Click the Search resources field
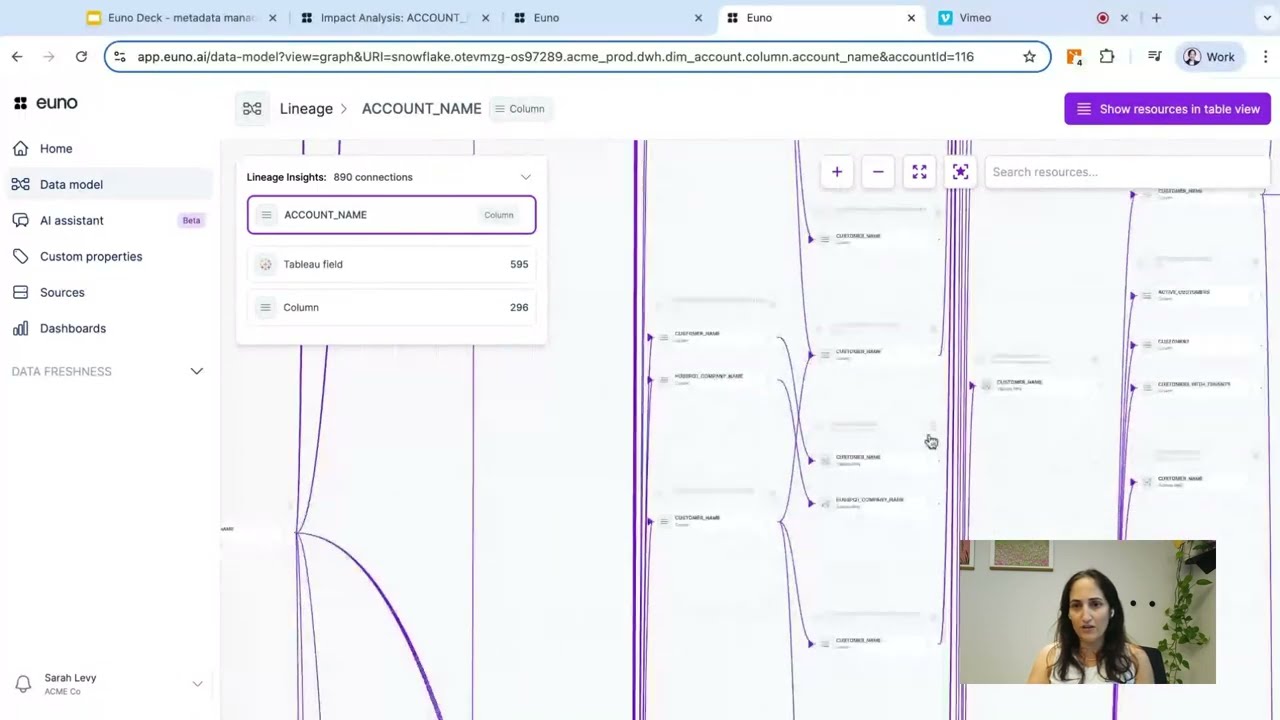 pos(1125,172)
